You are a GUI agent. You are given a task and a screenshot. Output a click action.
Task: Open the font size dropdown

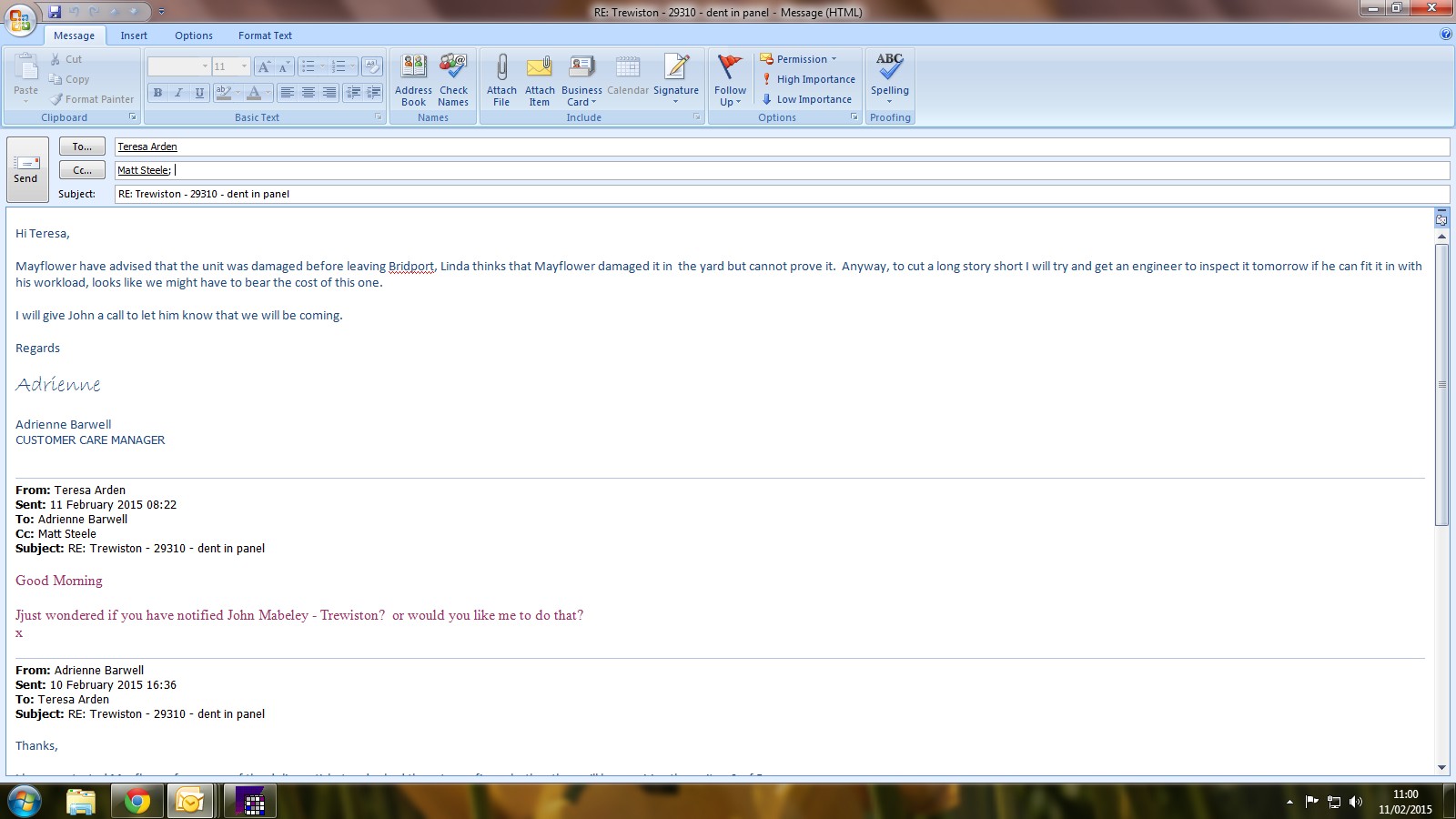(x=244, y=66)
